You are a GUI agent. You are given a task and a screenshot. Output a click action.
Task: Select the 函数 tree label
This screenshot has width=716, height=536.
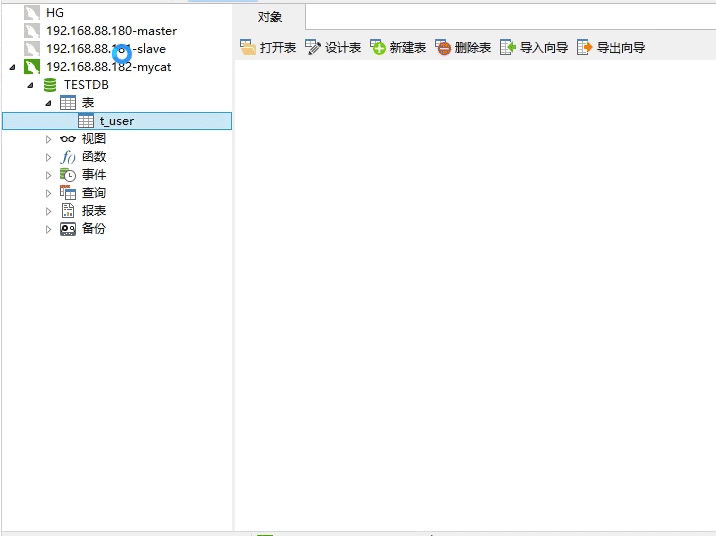click(x=94, y=157)
